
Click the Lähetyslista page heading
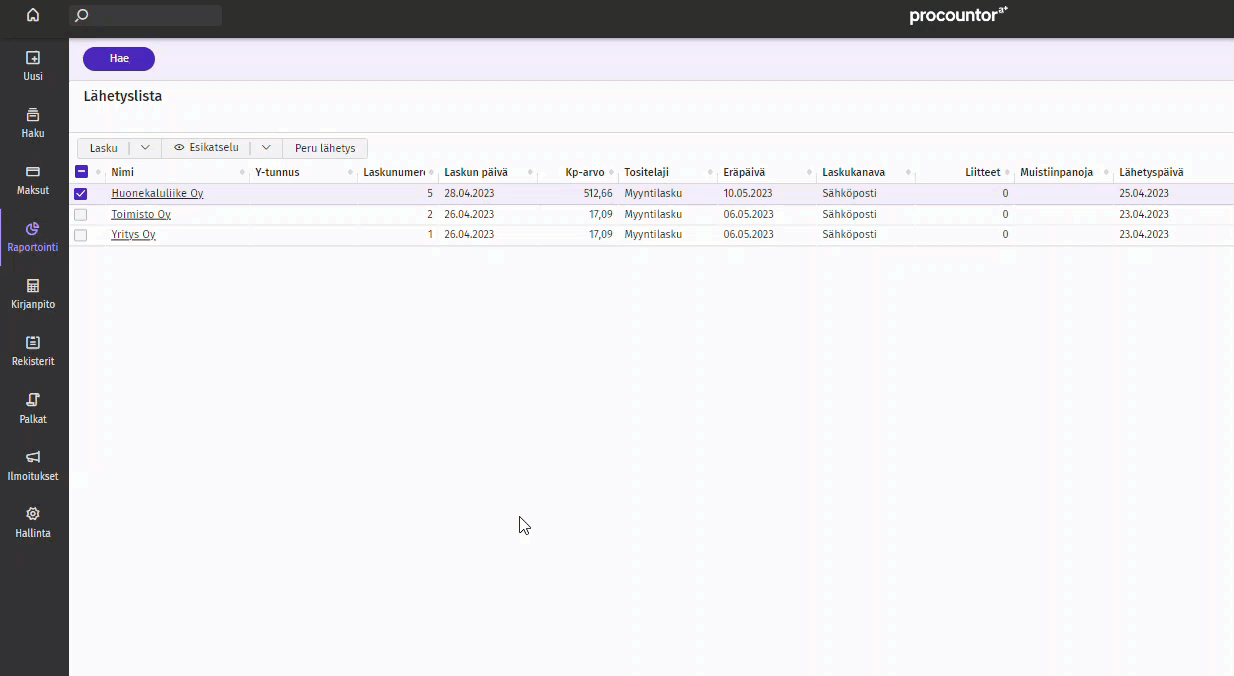tap(123, 97)
